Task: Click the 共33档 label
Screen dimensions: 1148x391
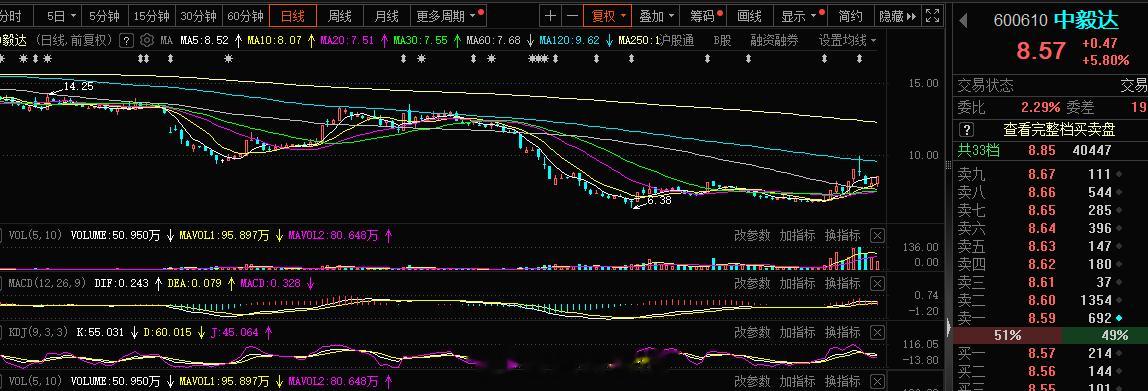Action: pos(979,150)
